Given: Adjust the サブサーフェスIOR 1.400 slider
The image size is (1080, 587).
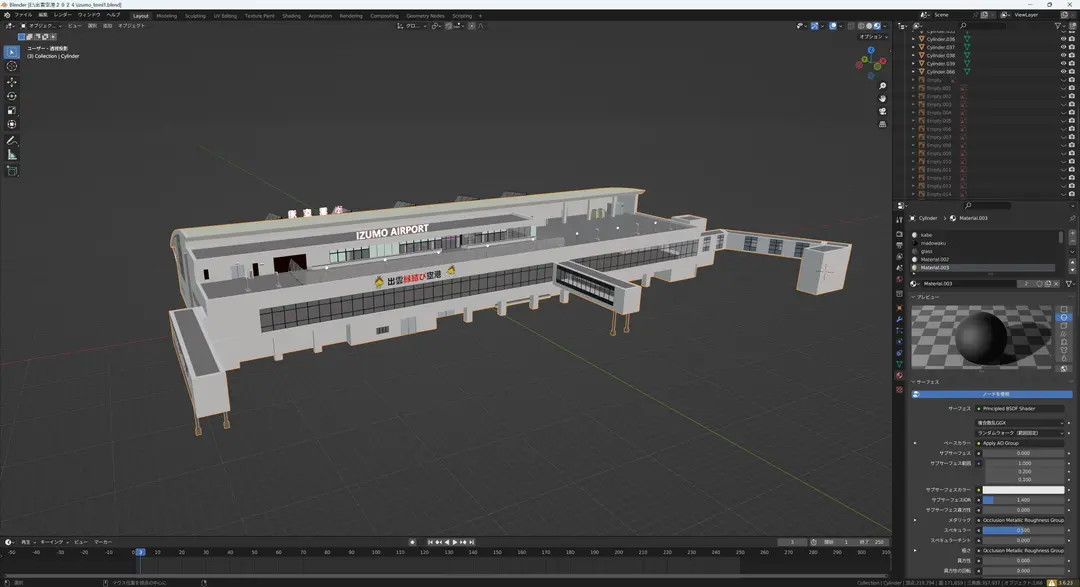Looking at the screenshot, I should tap(1024, 500).
